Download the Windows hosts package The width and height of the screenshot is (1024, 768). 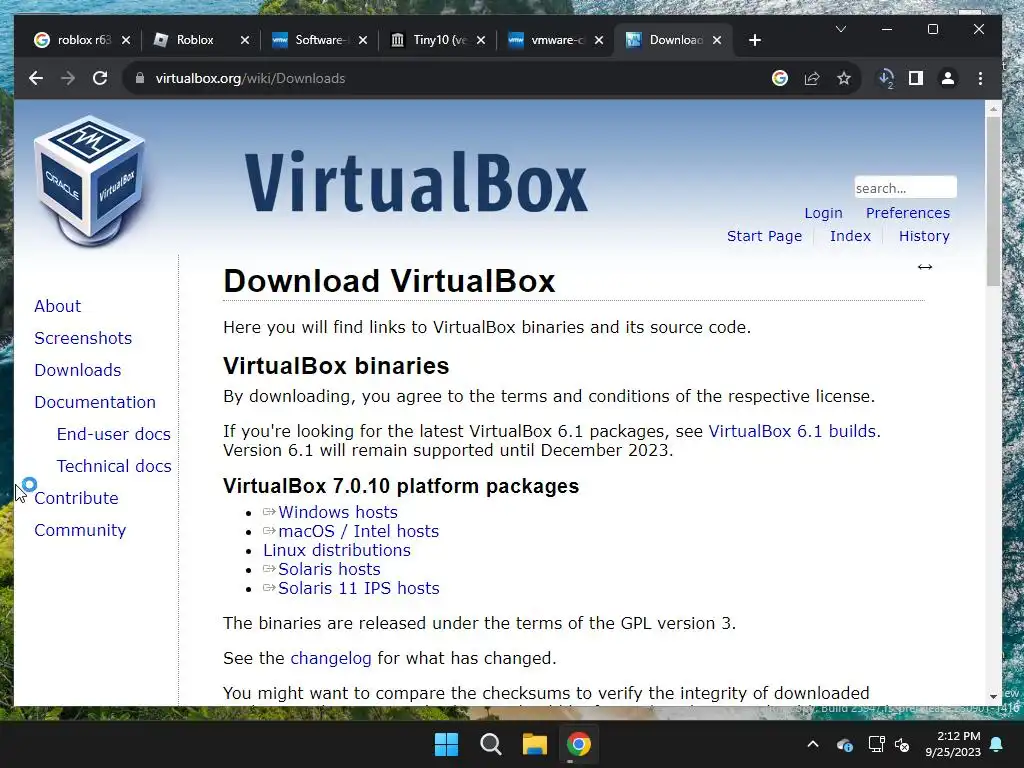[338, 513]
